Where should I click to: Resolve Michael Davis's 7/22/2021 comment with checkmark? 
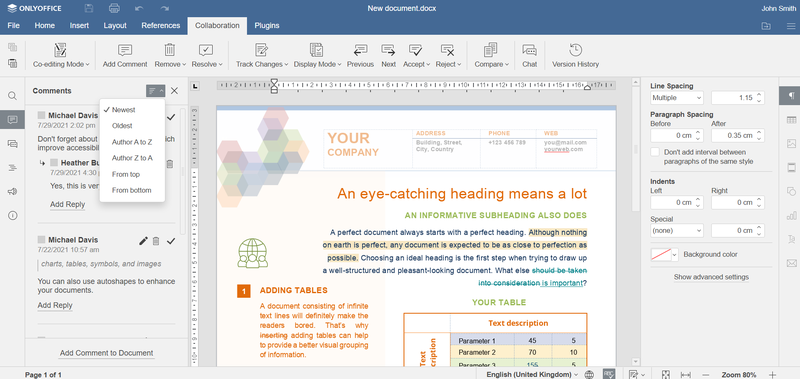[x=171, y=241]
